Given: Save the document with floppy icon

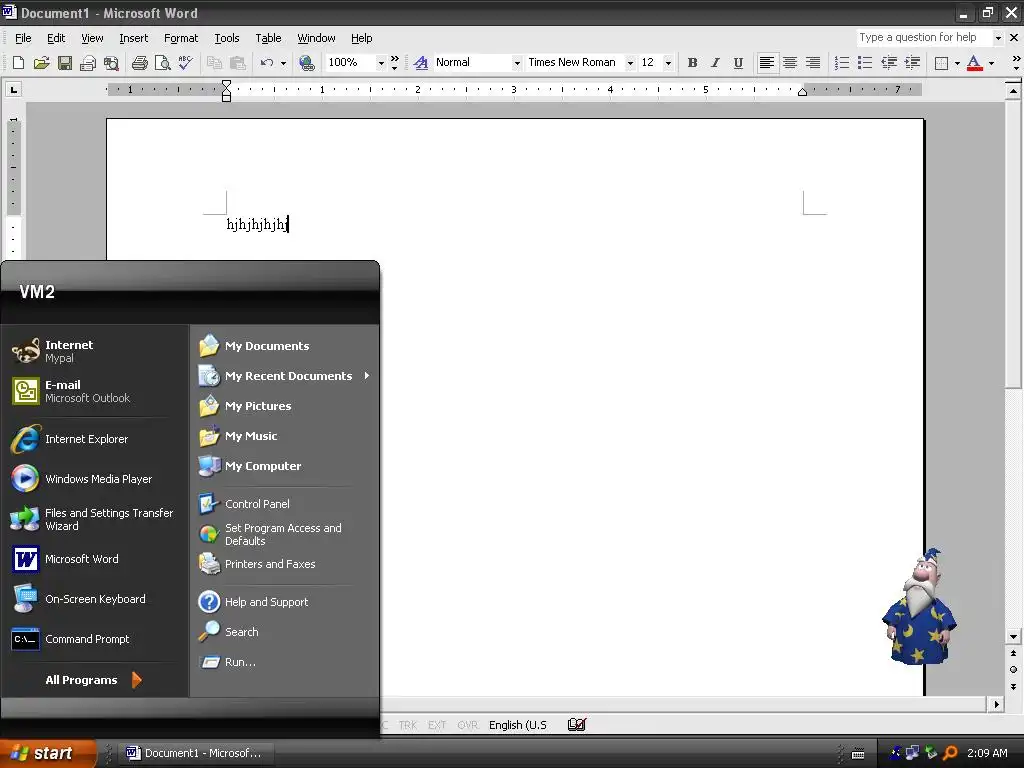Looking at the screenshot, I should coord(65,63).
